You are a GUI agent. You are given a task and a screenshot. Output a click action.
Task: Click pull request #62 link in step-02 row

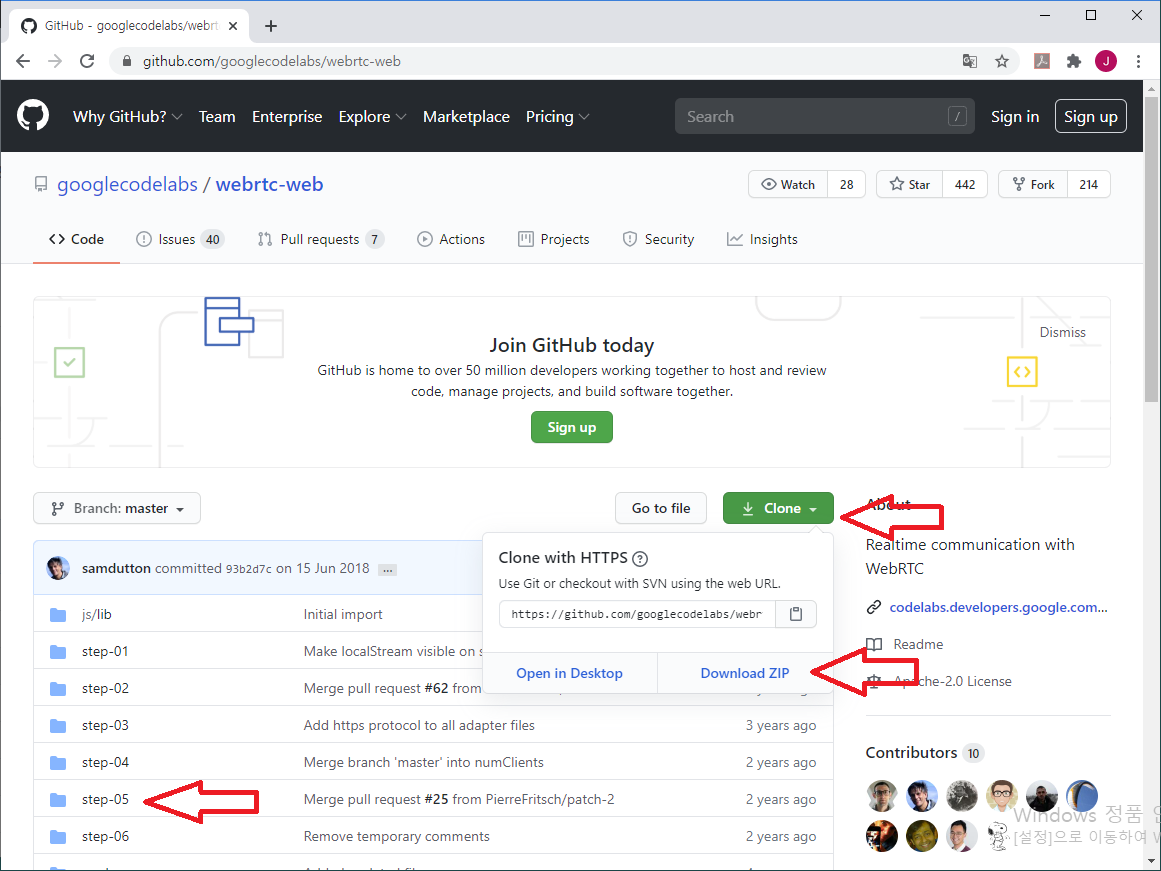(x=436, y=689)
